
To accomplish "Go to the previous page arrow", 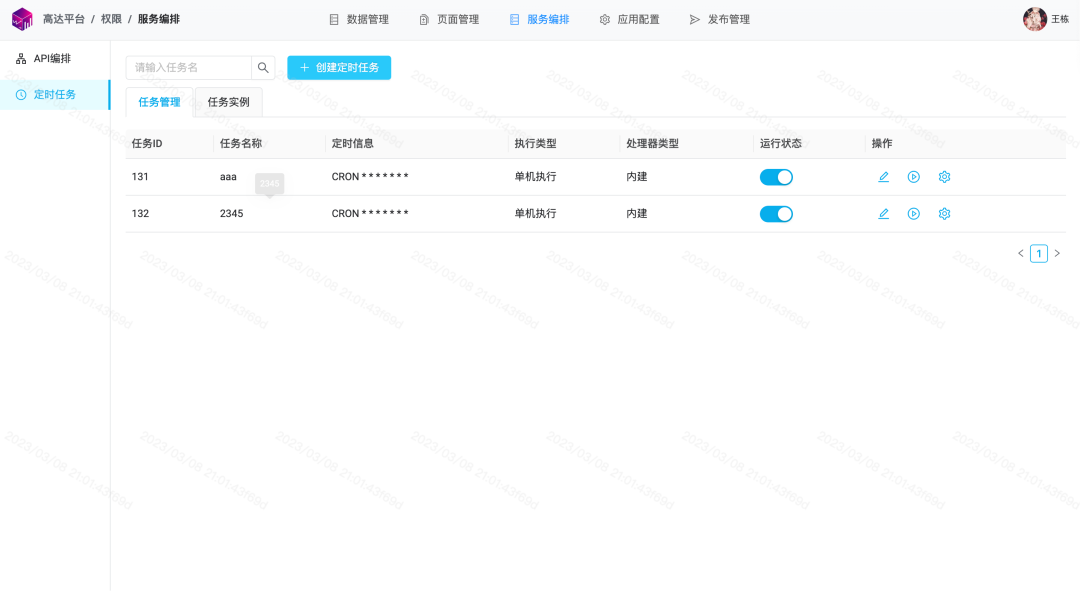I will click(1021, 253).
